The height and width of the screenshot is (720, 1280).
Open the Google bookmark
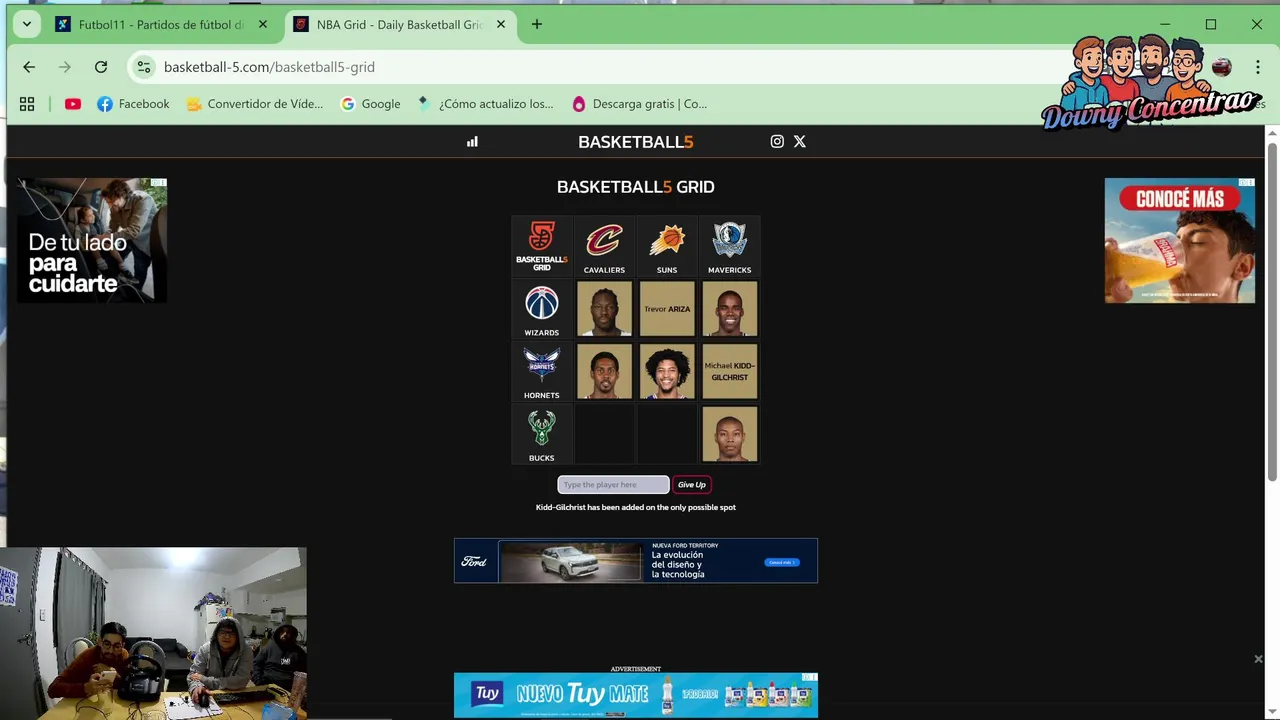point(370,104)
